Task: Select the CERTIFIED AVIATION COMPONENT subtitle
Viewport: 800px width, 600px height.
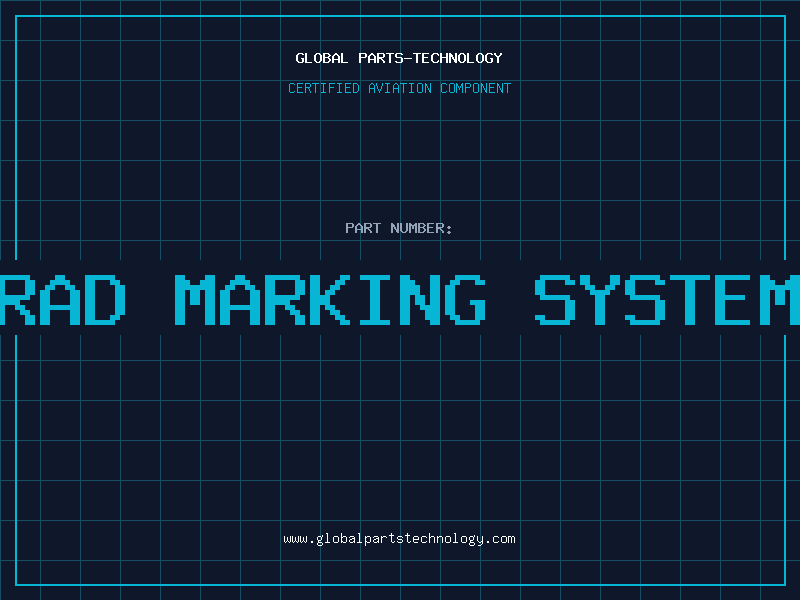Action: (399, 88)
